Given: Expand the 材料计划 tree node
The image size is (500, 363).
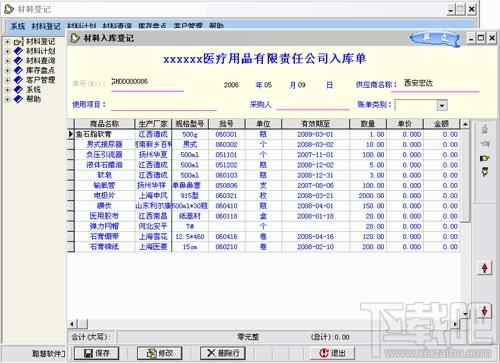Looking at the screenshot, I should pos(7,51).
